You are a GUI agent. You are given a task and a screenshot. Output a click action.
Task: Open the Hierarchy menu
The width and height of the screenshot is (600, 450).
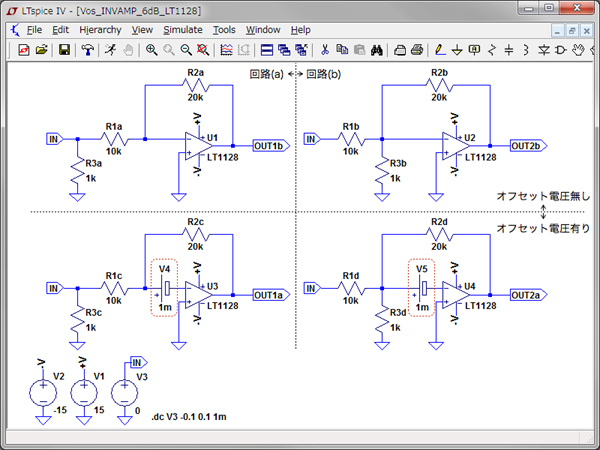click(x=99, y=30)
